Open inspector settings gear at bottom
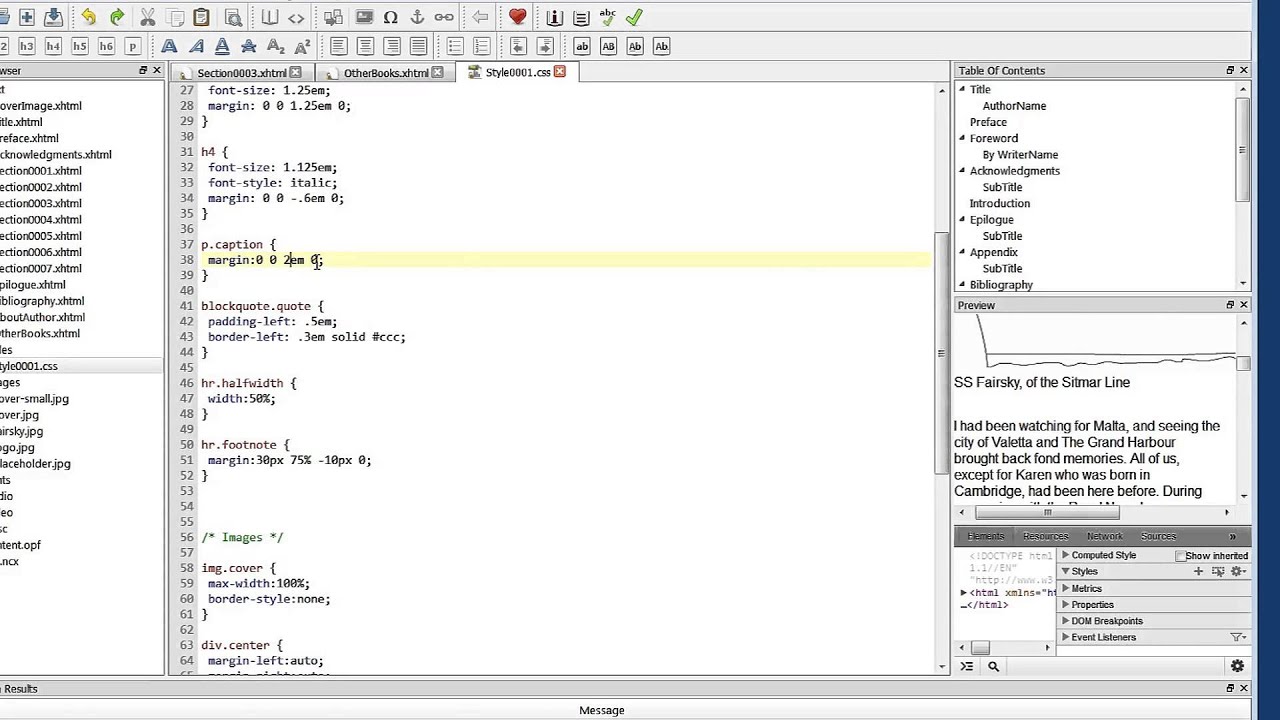 1237,666
